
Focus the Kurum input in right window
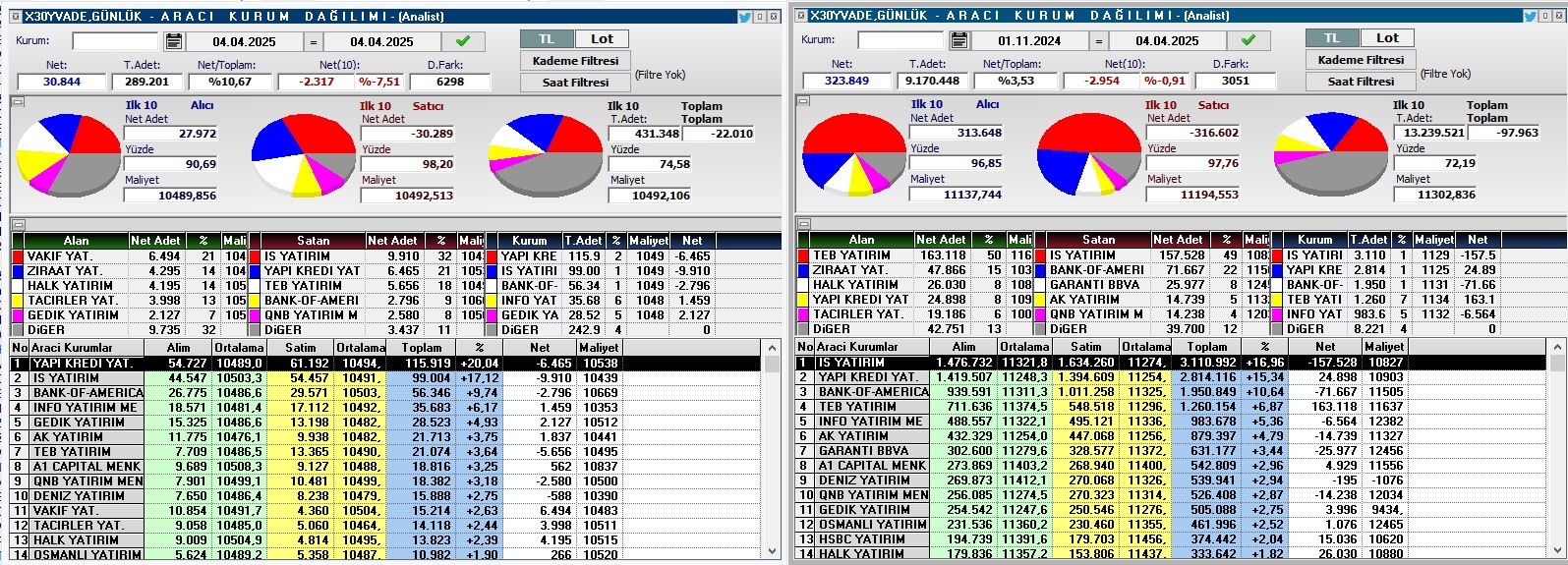tap(900, 40)
